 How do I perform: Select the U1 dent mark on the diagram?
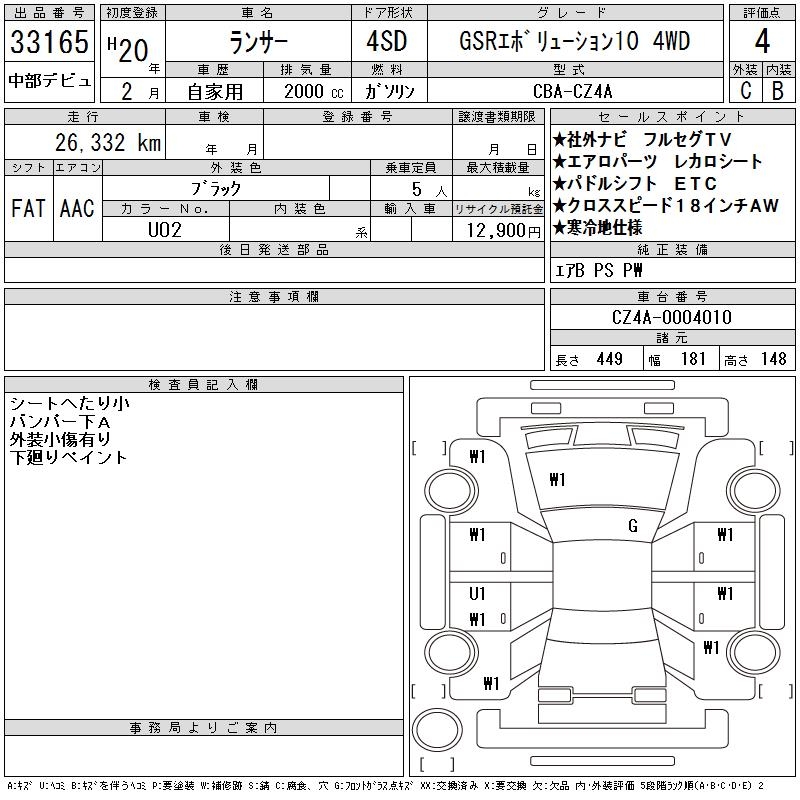pyautogui.click(x=477, y=594)
